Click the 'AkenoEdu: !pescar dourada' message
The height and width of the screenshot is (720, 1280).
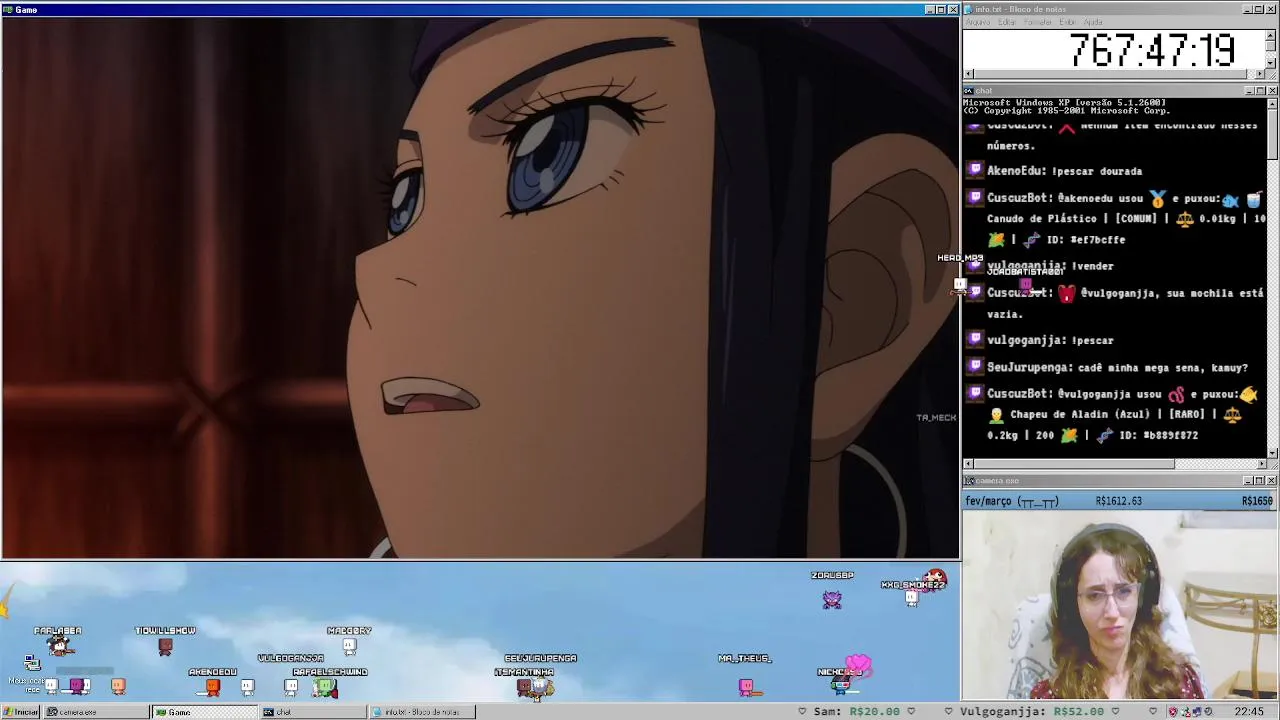click(1064, 171)
